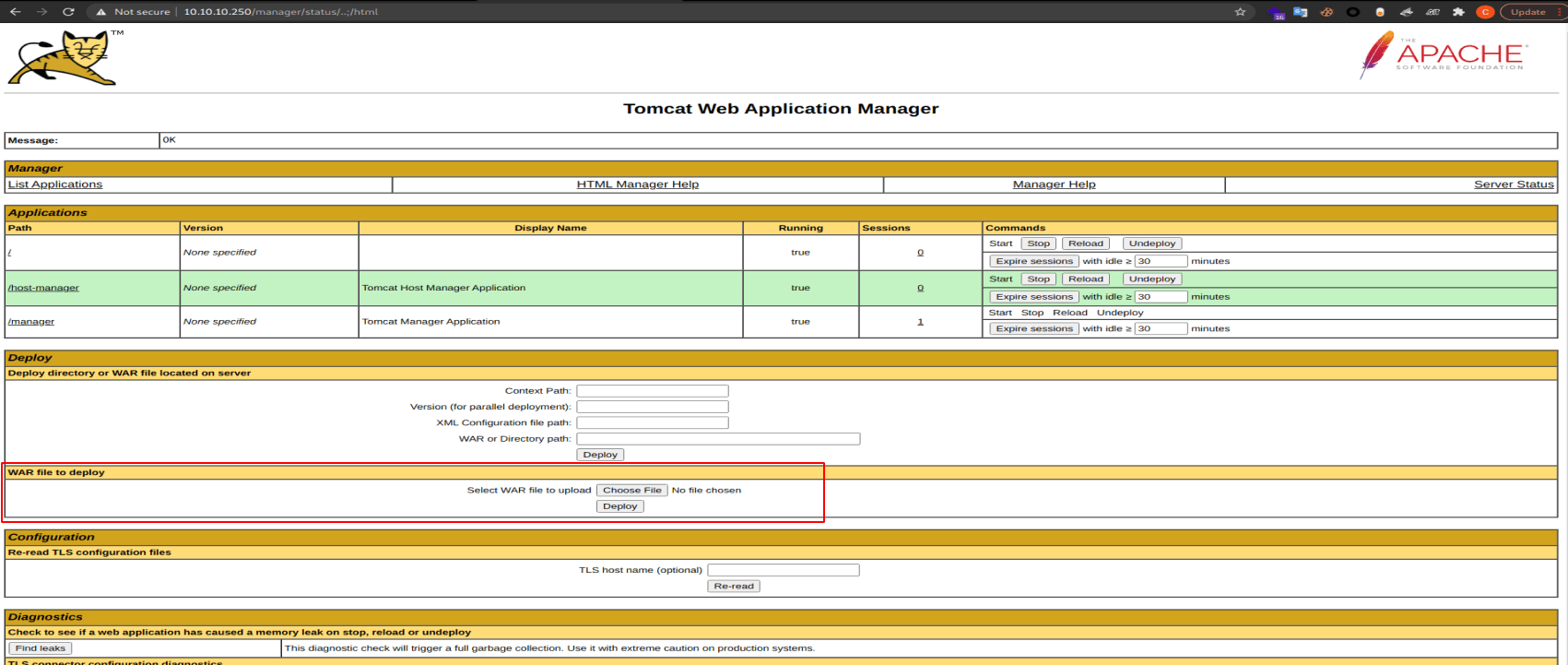Click Deploy under WAR or Directory path
The image size is (1568, 665).
click(600, 455)
